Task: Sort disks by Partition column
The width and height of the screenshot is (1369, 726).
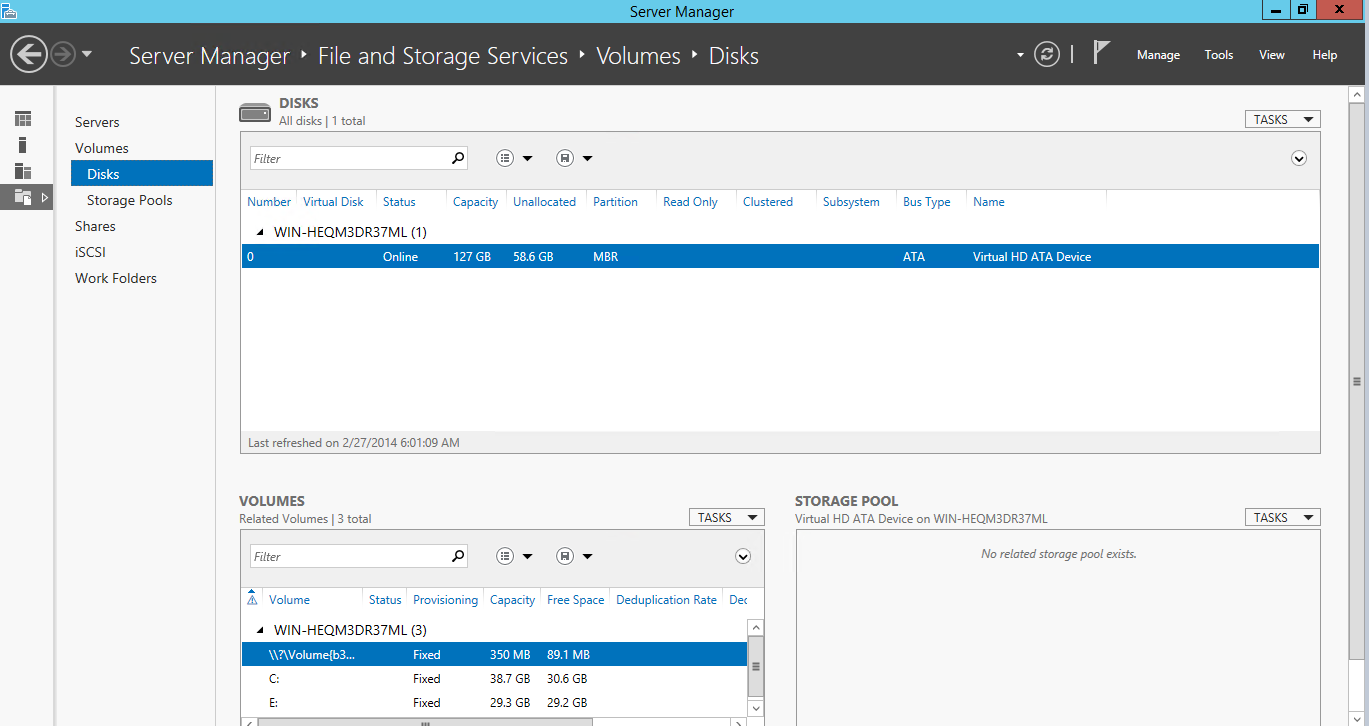Action: [x=615, y=201]
